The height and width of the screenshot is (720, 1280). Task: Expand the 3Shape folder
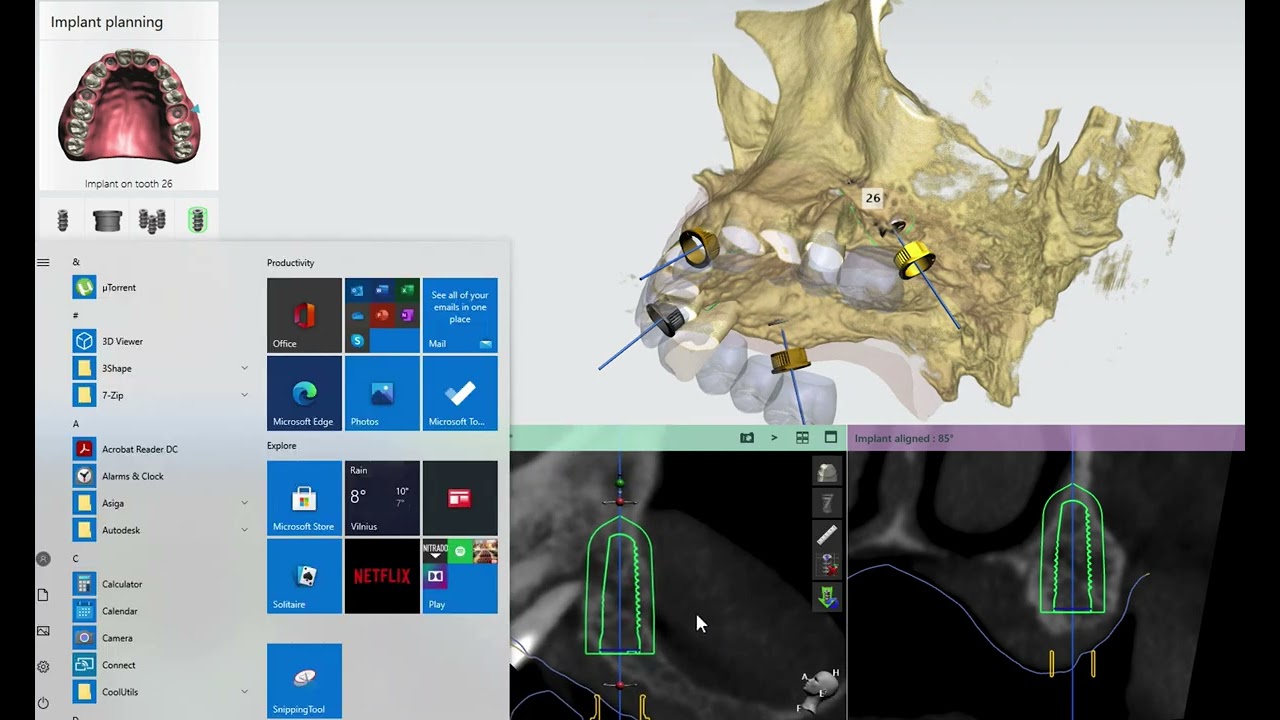160,369
